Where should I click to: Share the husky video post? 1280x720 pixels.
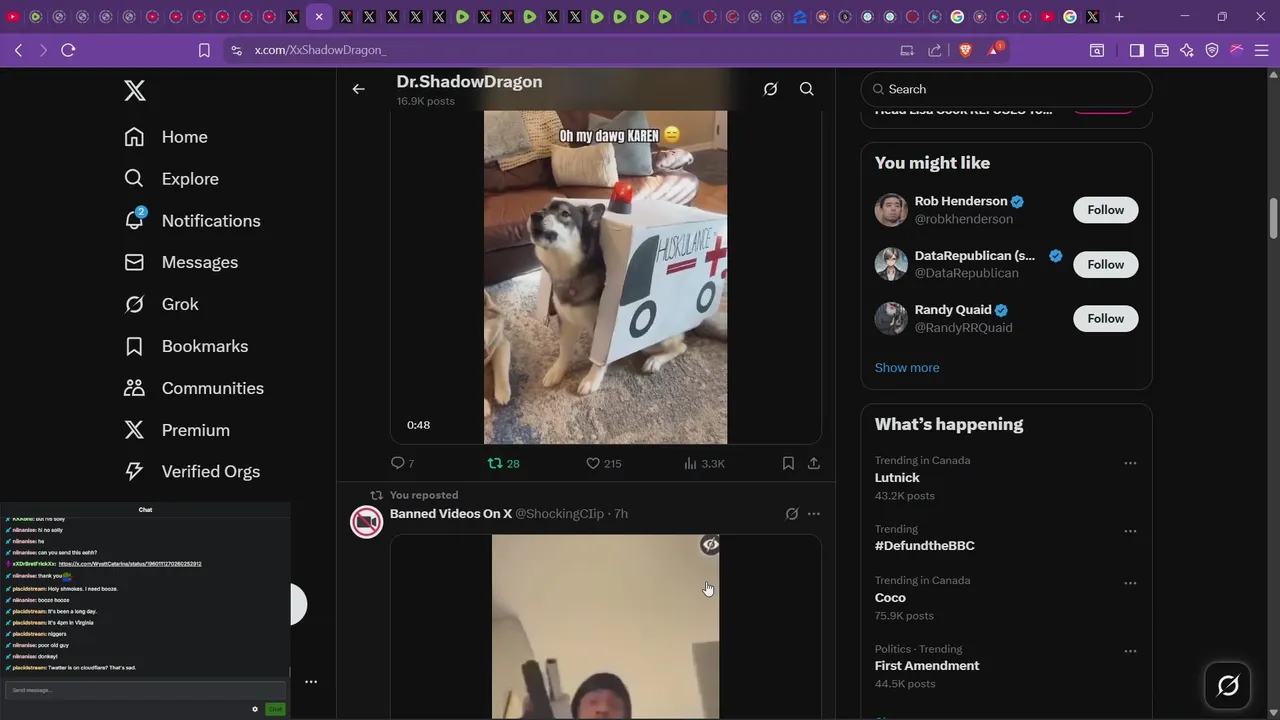pos(814,463)
